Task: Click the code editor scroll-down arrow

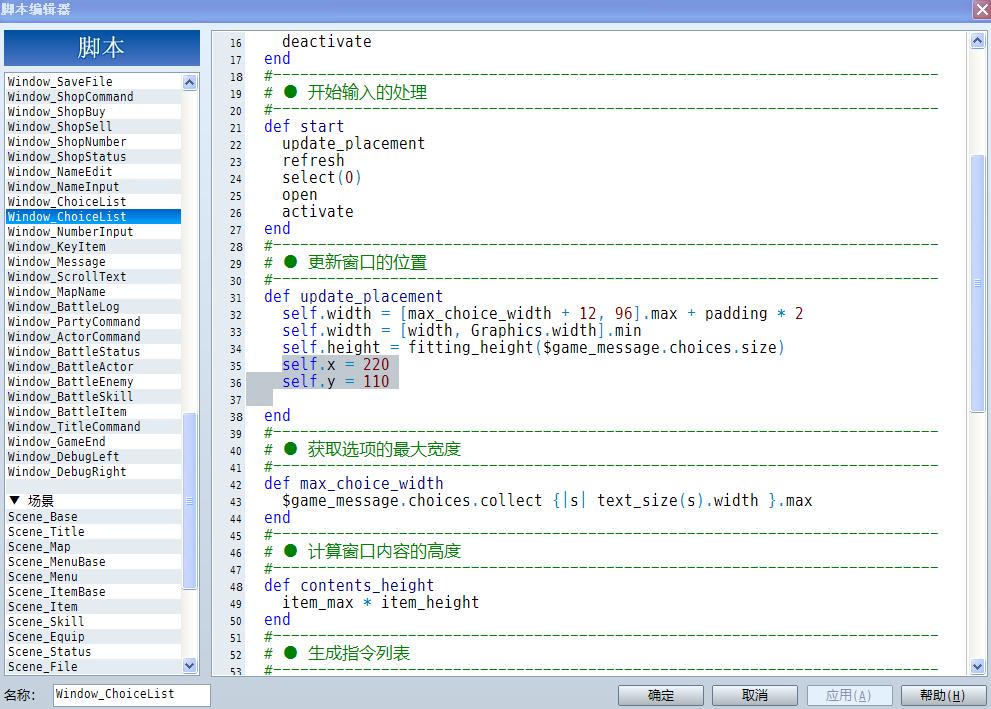Action: click(x=977, y=666)
